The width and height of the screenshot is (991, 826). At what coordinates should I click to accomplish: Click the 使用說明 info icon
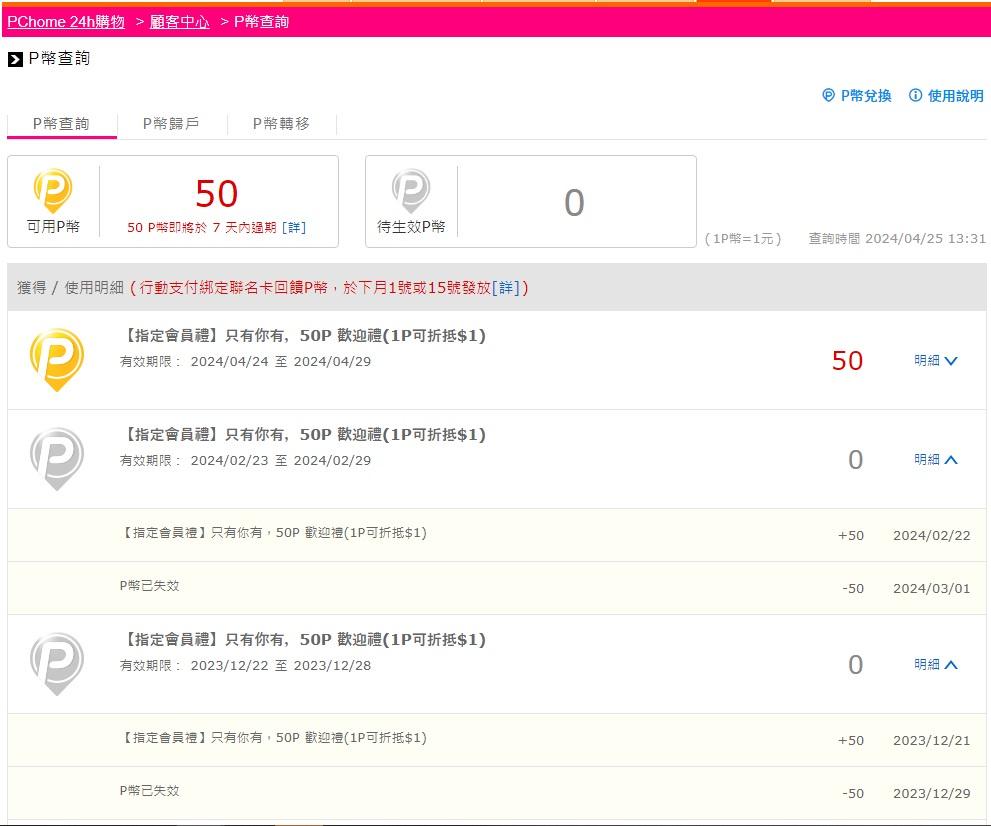click(x=915, y=96)
